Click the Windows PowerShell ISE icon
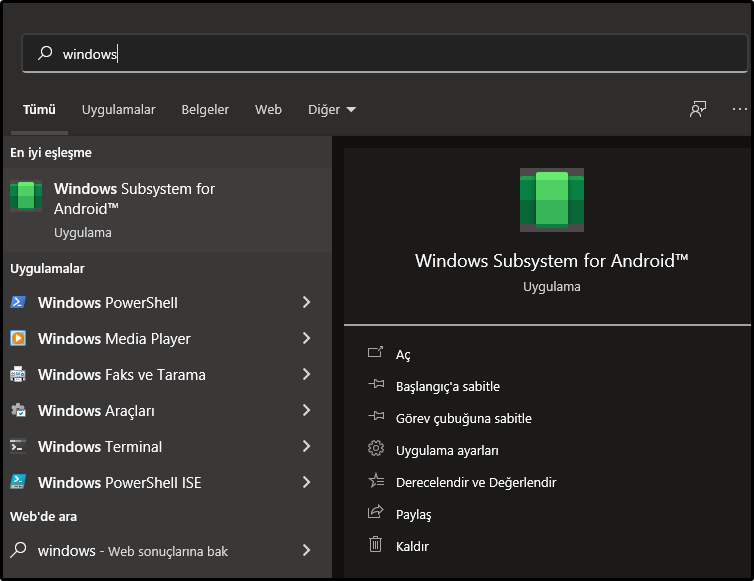This screenshot has width=754, height=581. [18, 483]
